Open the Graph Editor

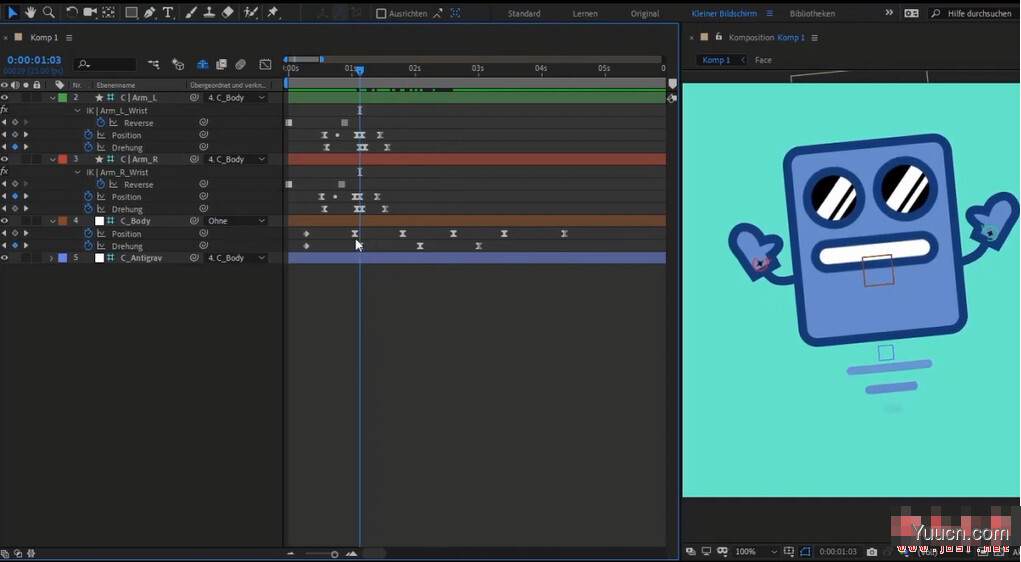[265, 64]
